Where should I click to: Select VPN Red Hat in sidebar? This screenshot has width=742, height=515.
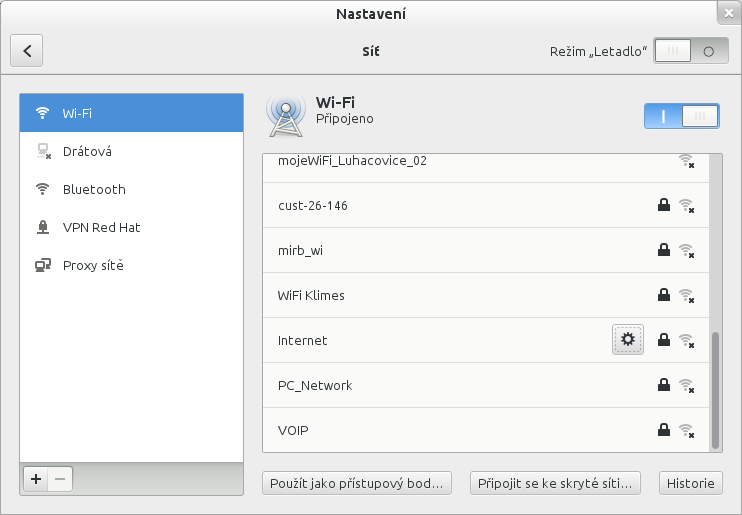pos(132,227)
